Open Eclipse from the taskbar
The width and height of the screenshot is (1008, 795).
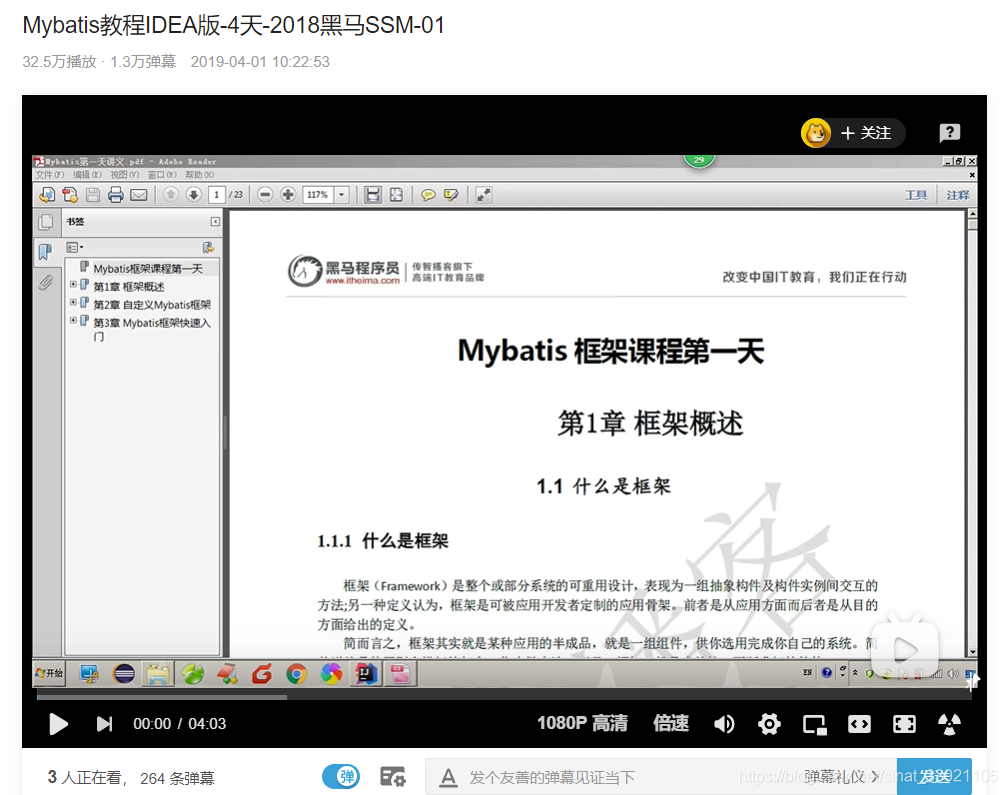click(x=123, y=674)
